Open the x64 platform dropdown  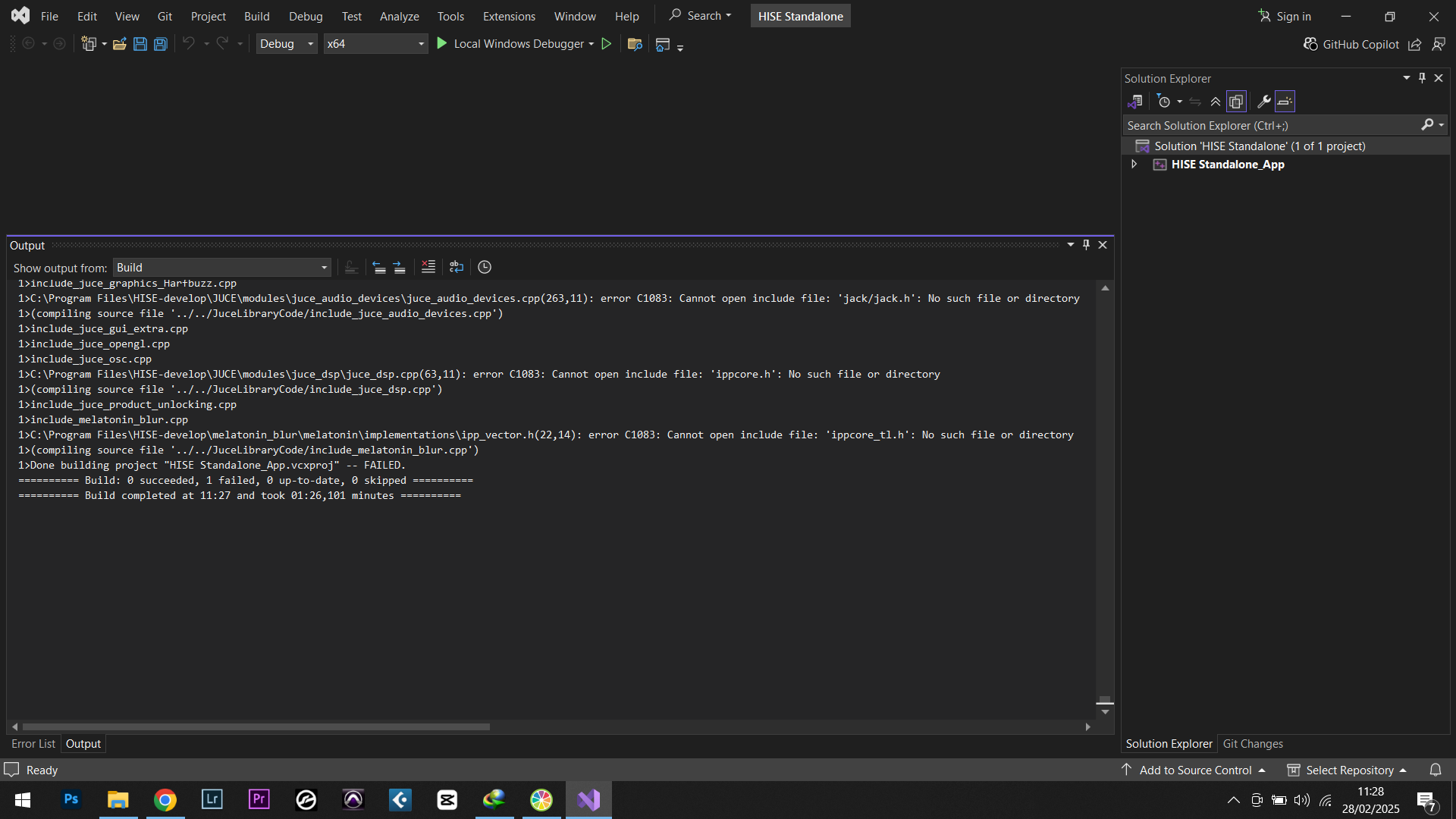point(375,44)
